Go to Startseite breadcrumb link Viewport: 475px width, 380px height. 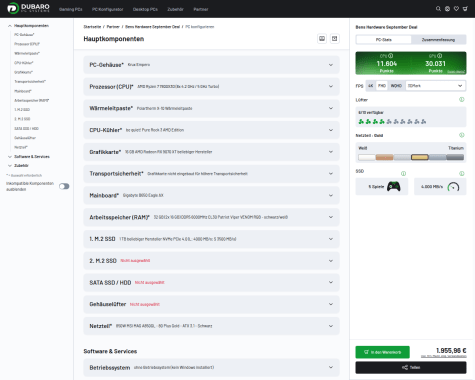(92, 27)
